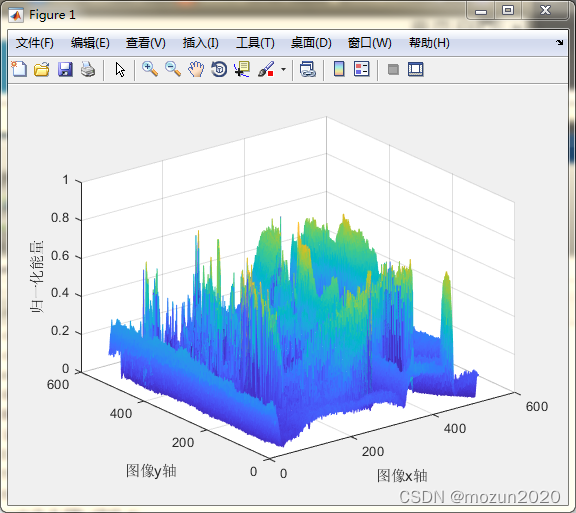Viewport: 576px width, 513px height.
Task: Open the 工具(T) menu
Action: (255, 43)
